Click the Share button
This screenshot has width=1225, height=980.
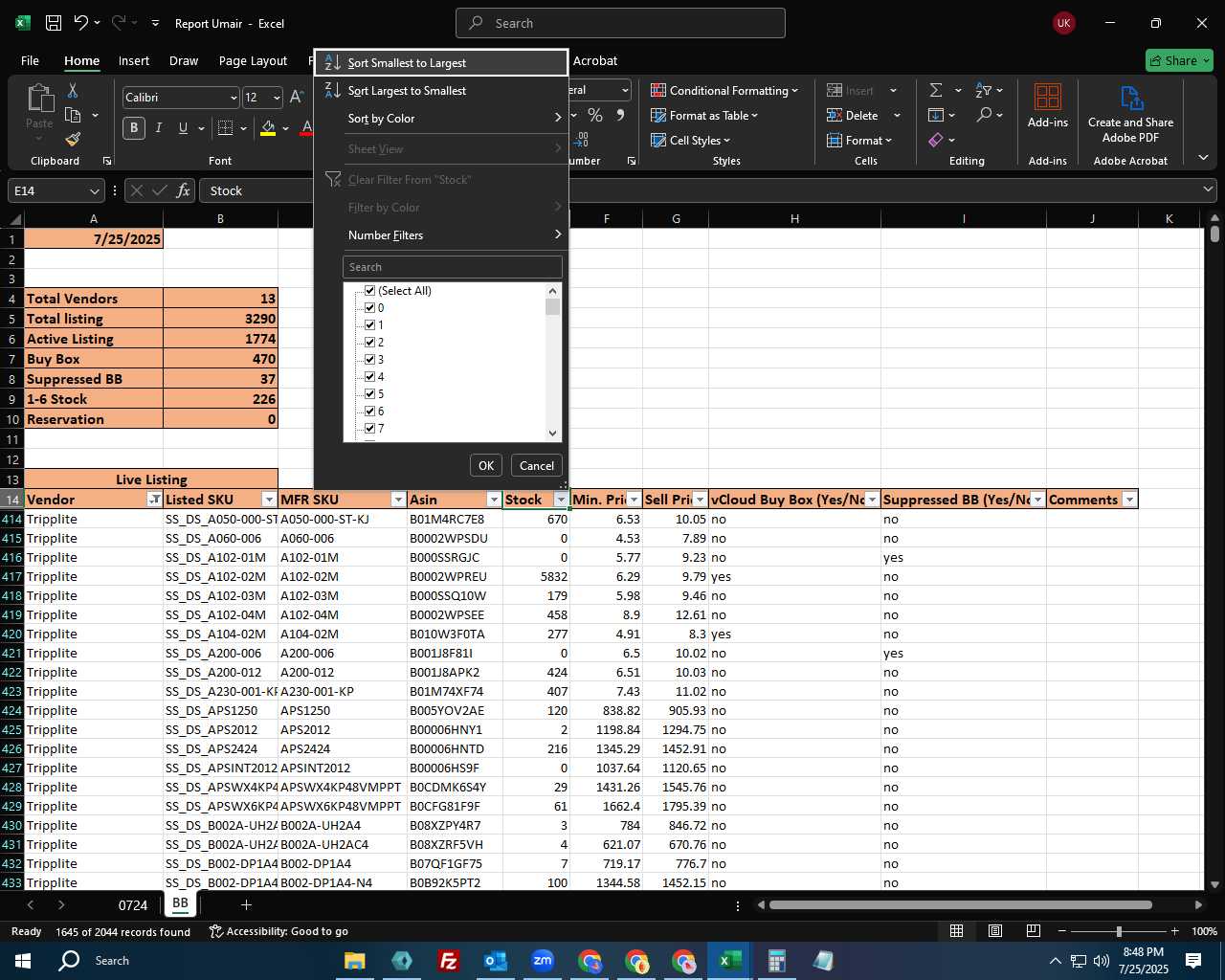[x=1179, y=60]
